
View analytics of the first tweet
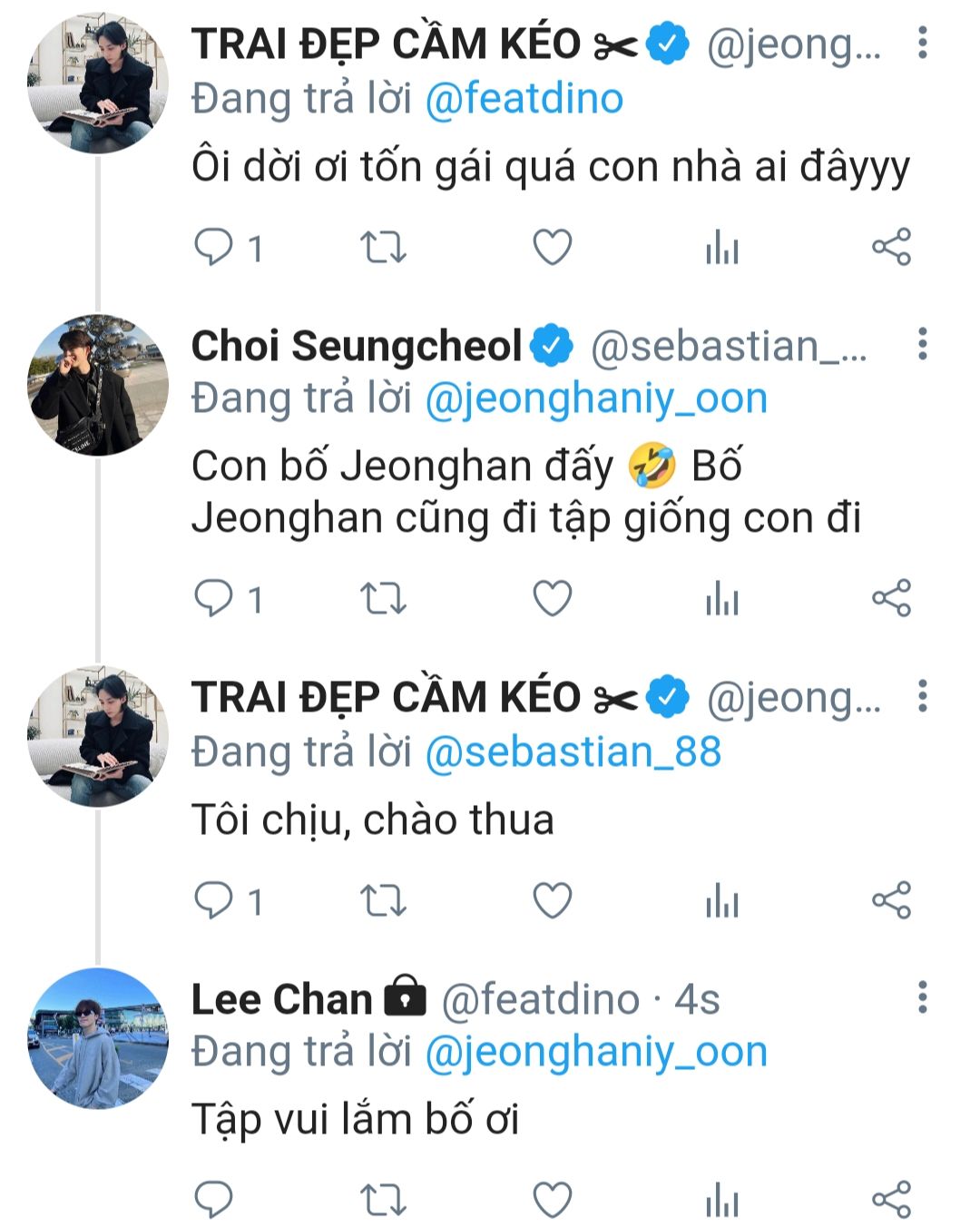(x=722, y=247)
